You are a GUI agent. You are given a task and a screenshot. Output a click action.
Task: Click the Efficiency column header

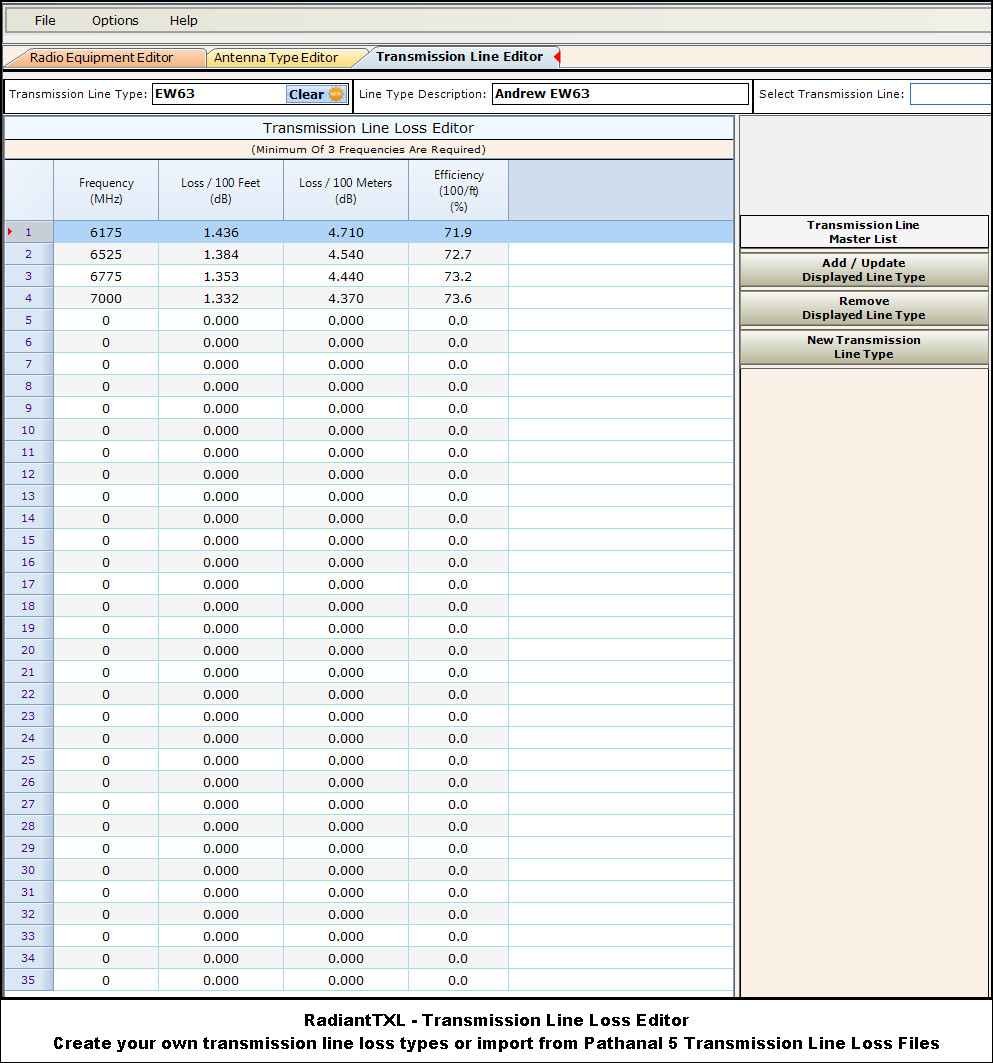458,190
